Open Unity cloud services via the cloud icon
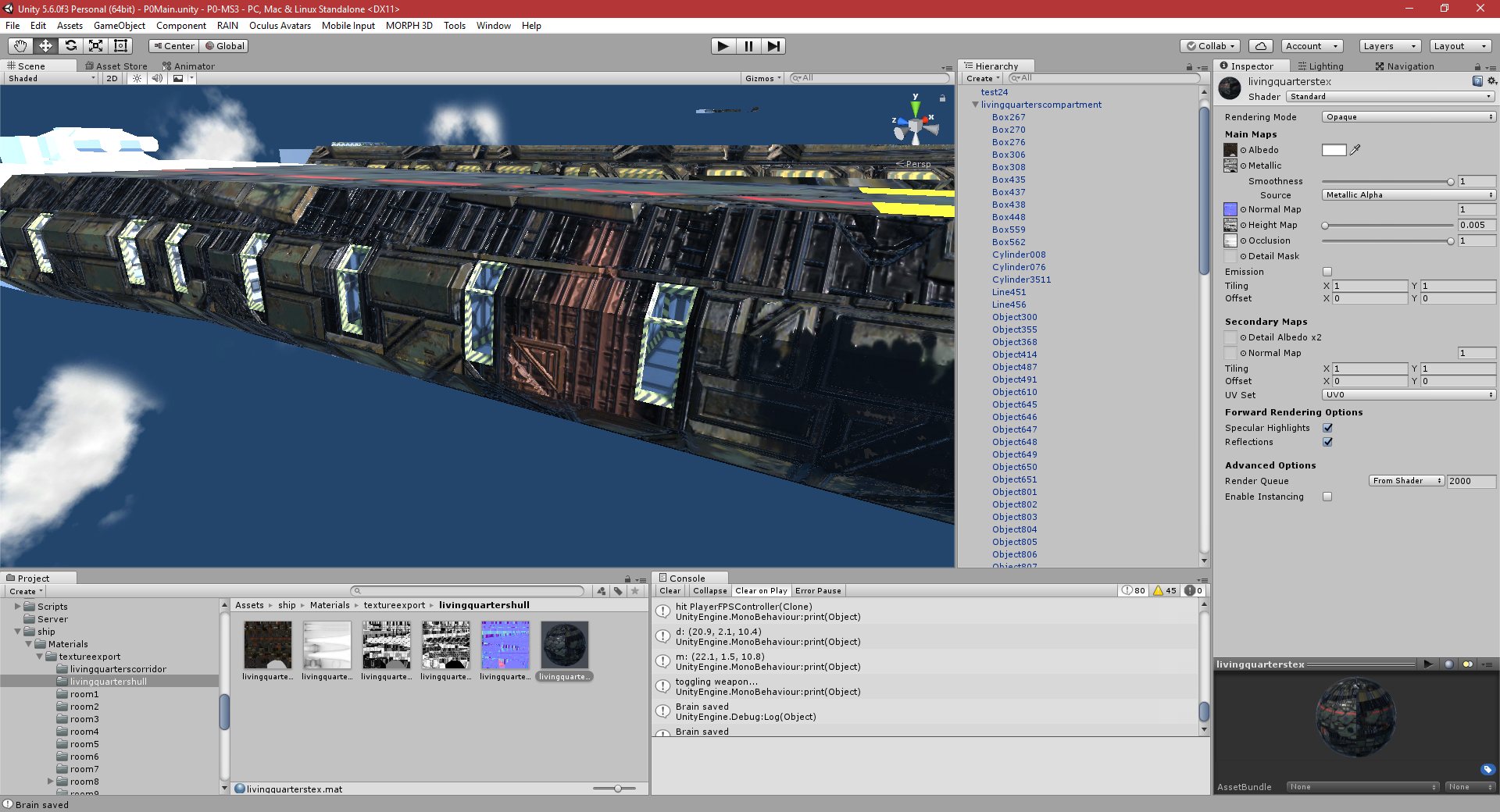1500x812 pixels. click(1259, 46)
